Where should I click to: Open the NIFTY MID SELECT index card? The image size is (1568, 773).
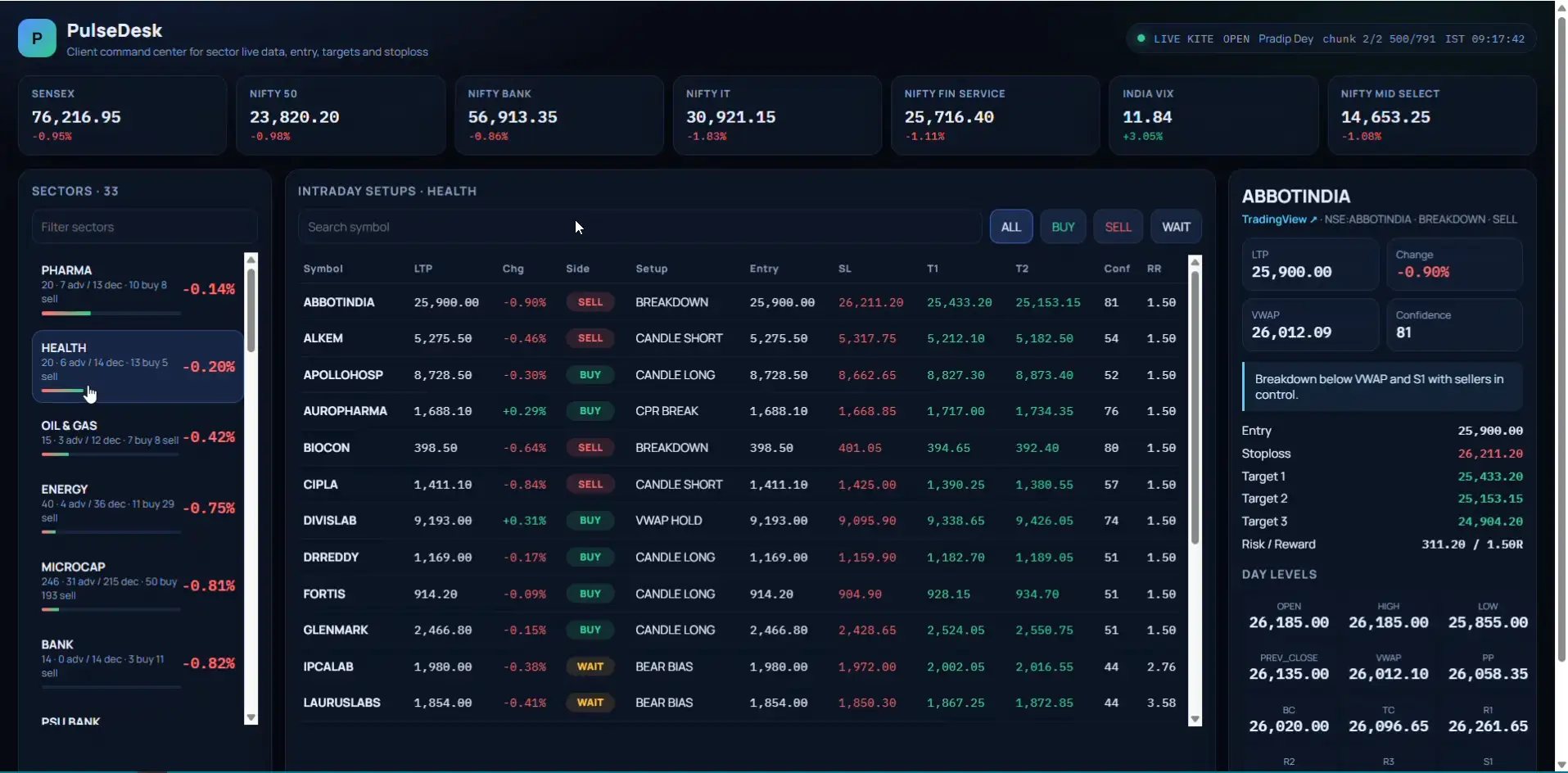(1432, 115)
